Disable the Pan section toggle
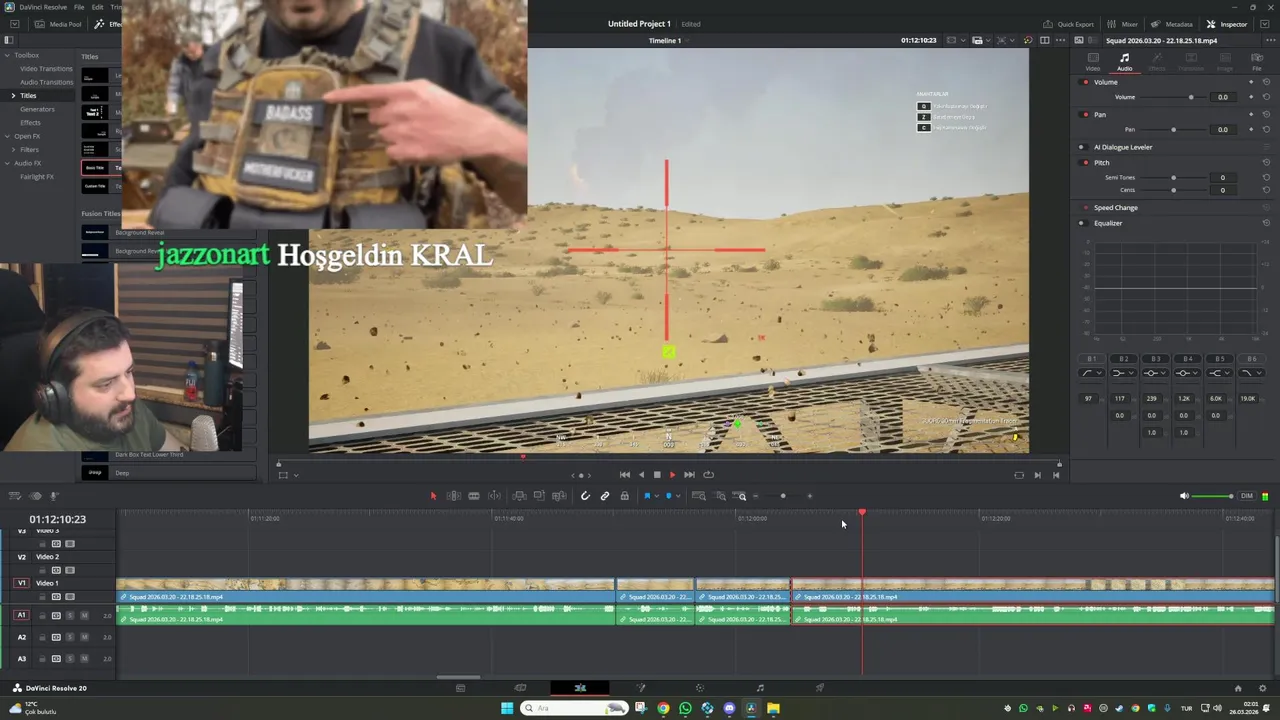The image size is (1280, 720). point(1085,114)
